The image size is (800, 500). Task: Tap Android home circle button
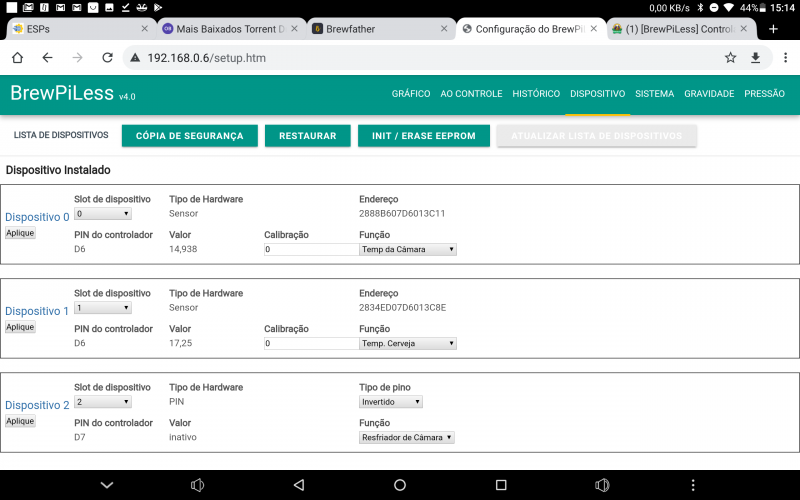pos(400,485)
